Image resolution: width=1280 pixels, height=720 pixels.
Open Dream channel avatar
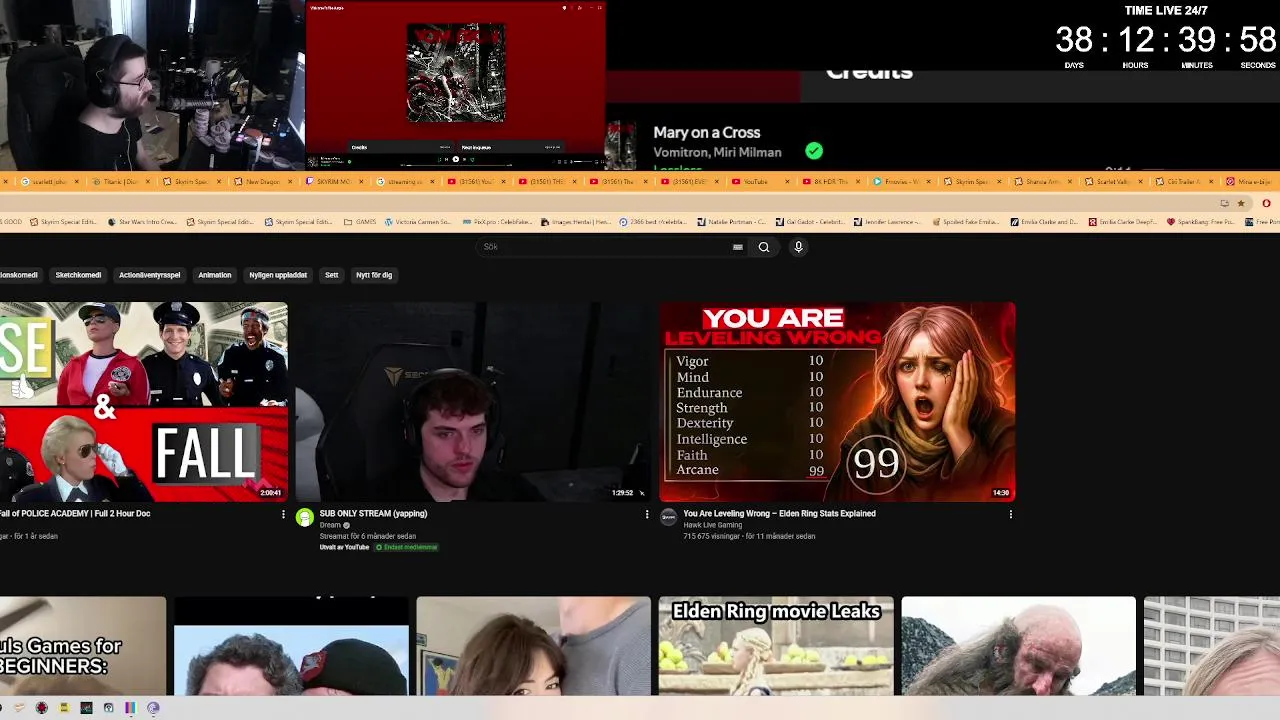304,517
